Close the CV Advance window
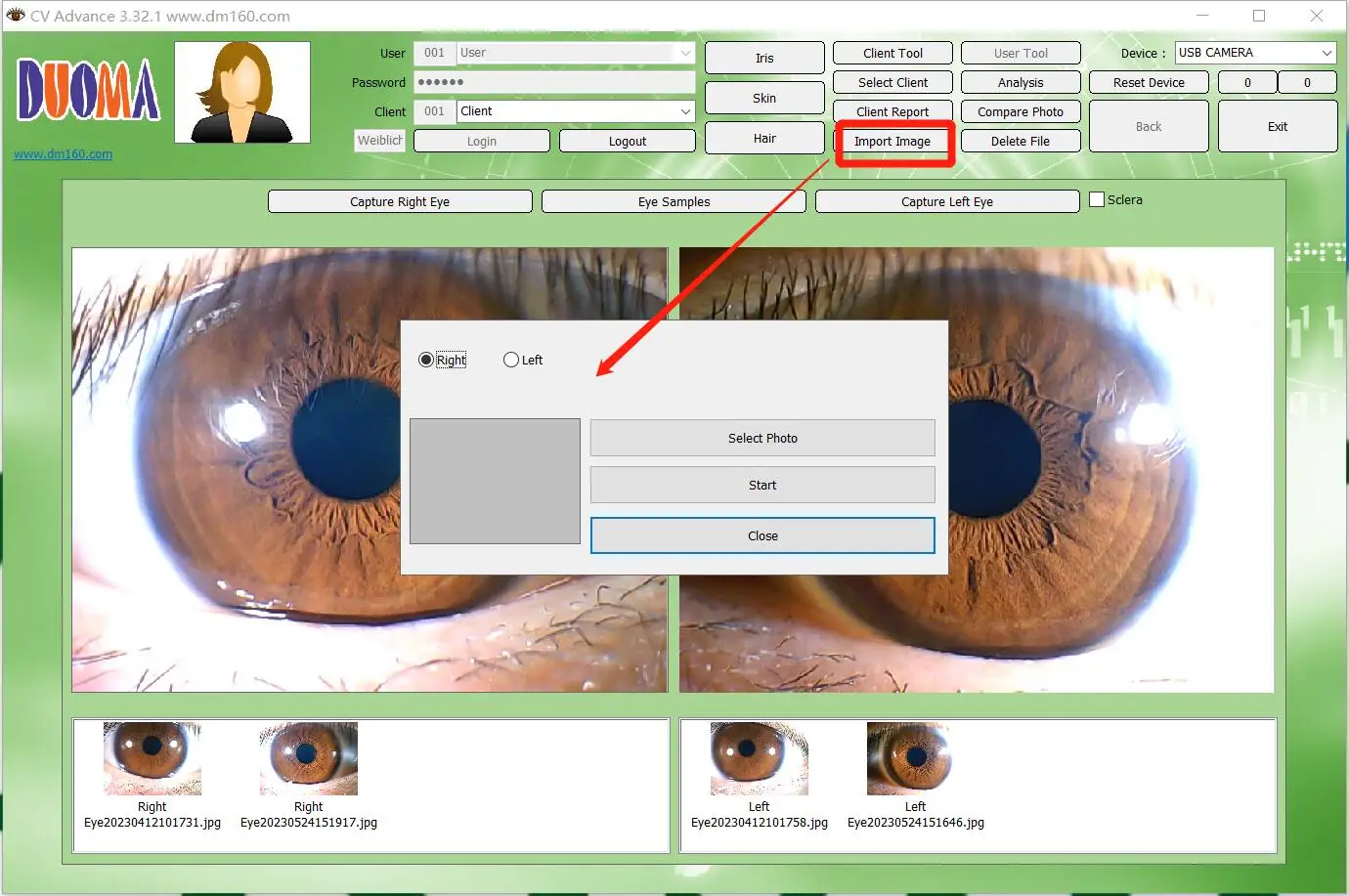This screenshot has width=1349, height=896. click(x=1317, y=16)
